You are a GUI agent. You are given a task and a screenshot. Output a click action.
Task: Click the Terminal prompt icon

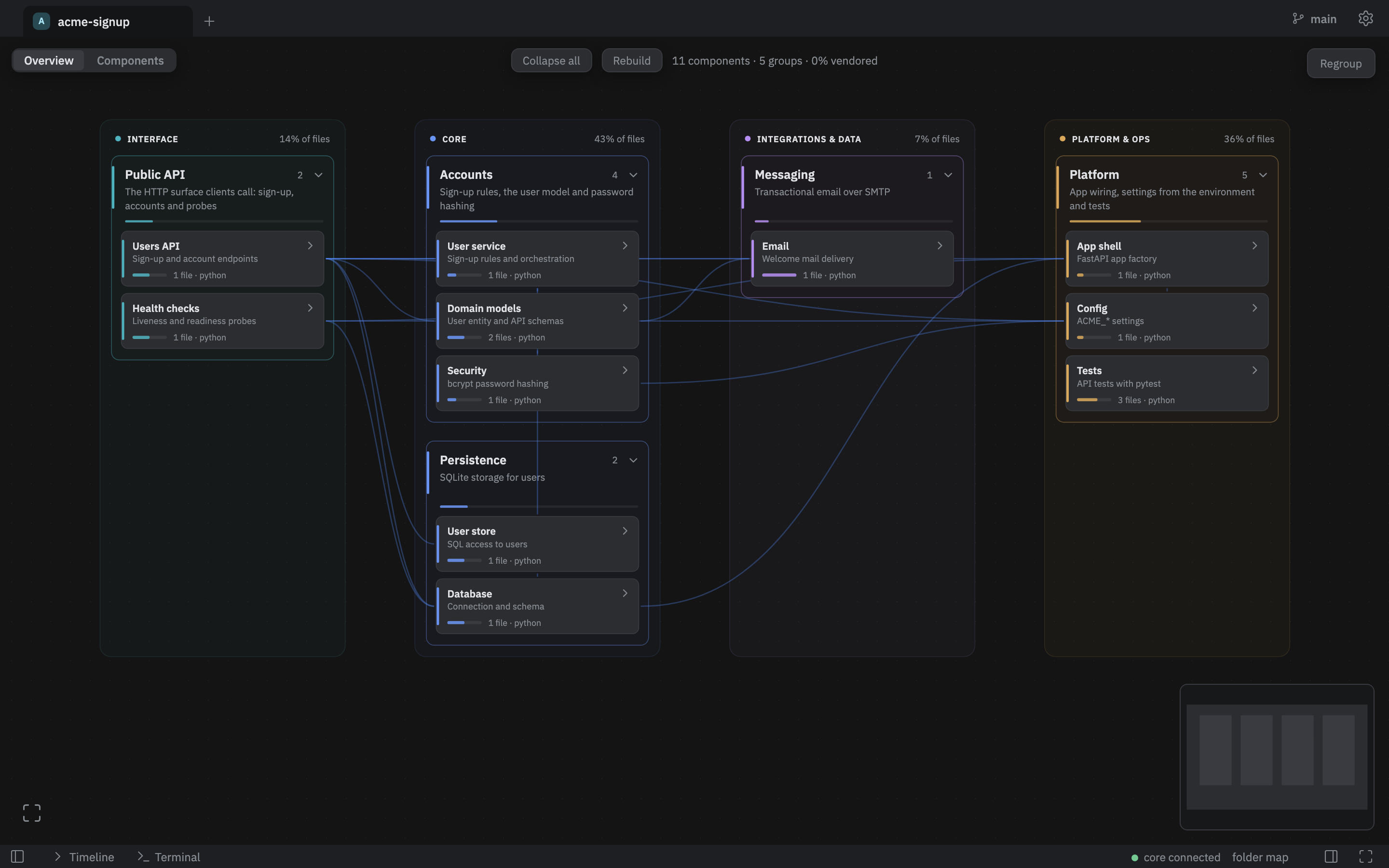click(x=143, y=856)
